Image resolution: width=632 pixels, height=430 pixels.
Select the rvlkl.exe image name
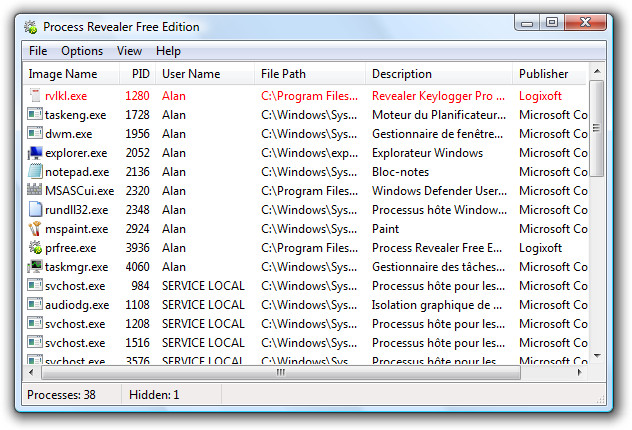pos(66,96)
